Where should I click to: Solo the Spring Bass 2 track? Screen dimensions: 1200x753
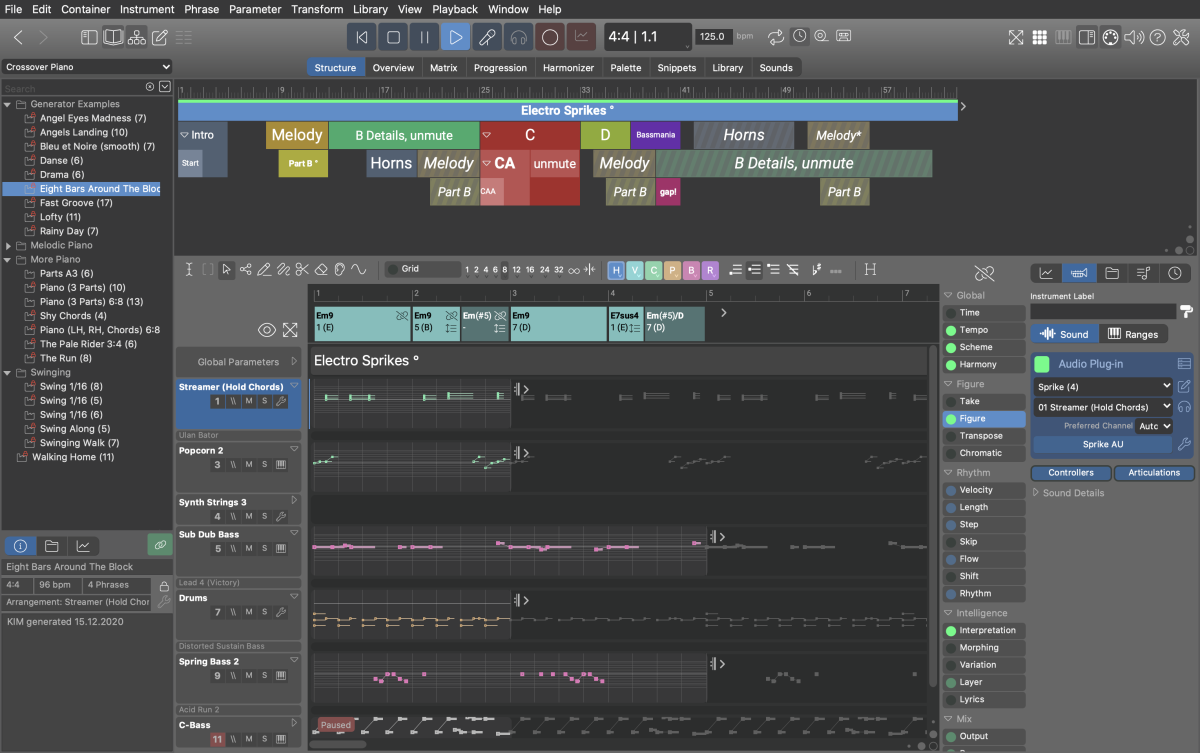[265, 676]
